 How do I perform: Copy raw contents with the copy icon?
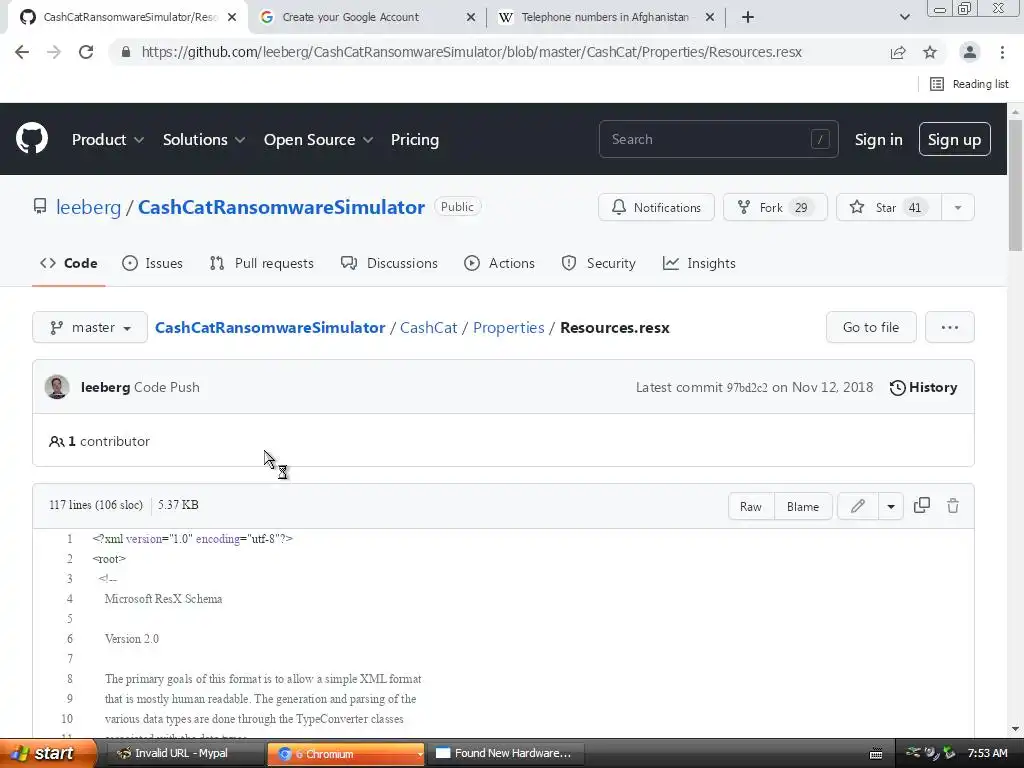pos(921,505)
